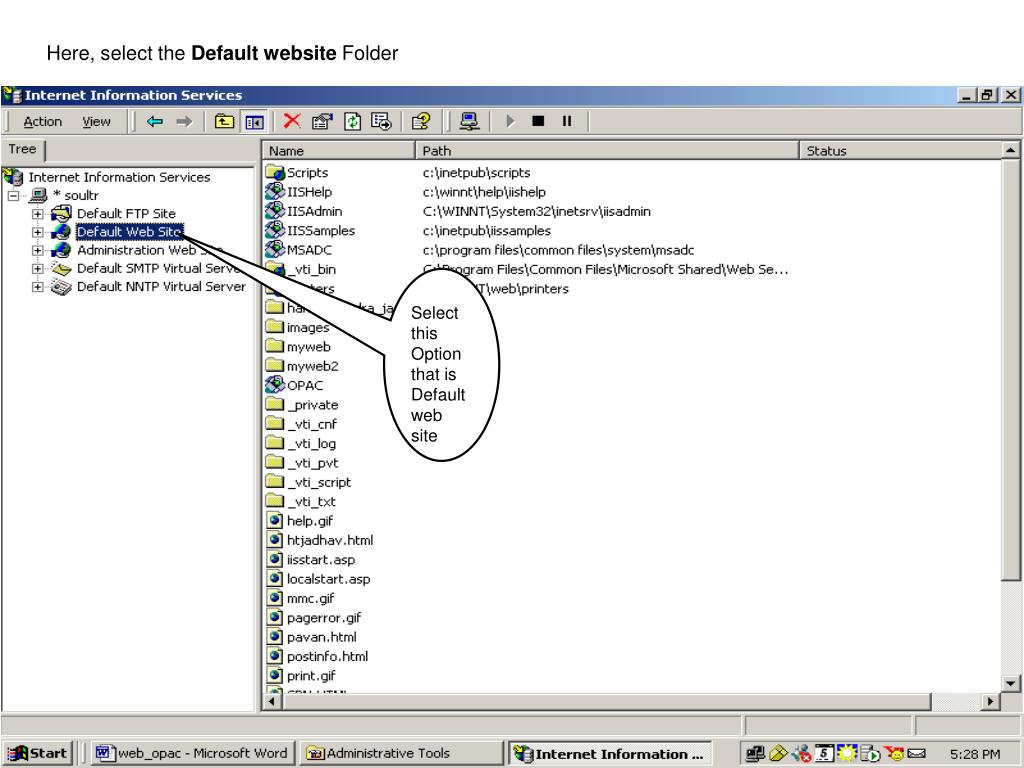The width and height of the screenshot is (1024, 768).
Task: Click the Default FTP Site icon
Action: click(x=61, y=213)
